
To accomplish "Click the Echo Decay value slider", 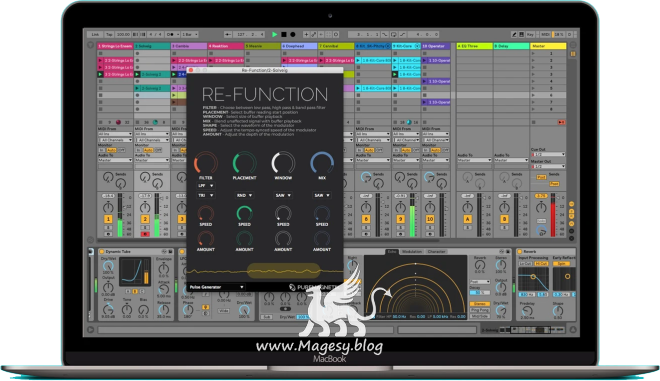I will pos(479,293).
